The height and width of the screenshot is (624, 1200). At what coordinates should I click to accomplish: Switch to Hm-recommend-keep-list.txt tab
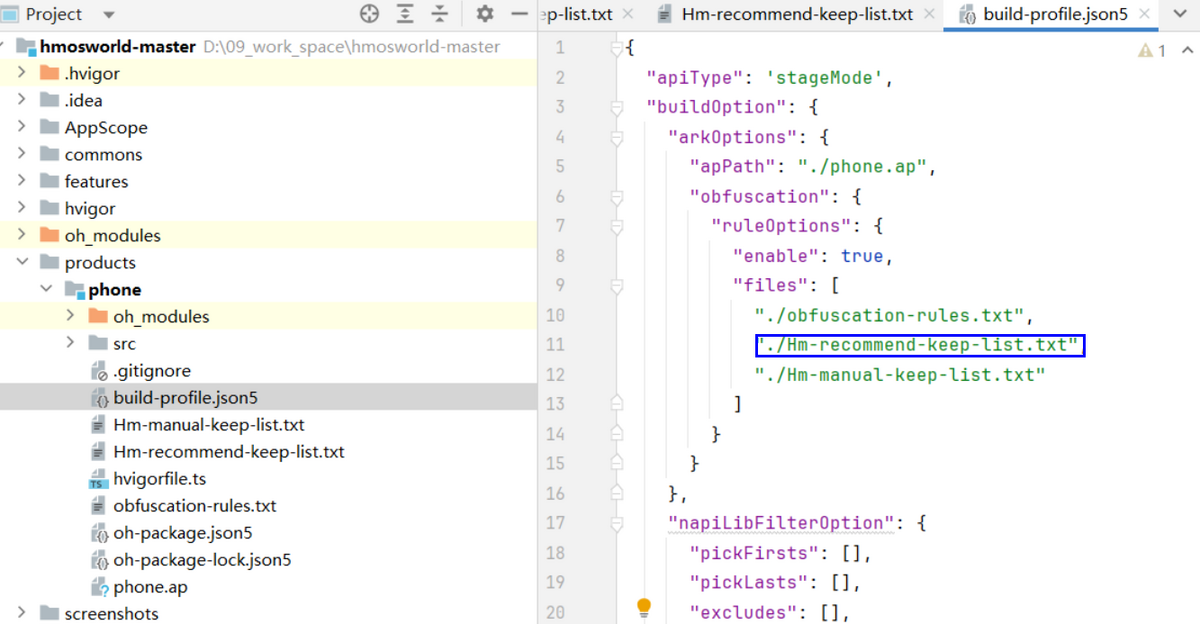pyautogui.click(x=796, y=14)
